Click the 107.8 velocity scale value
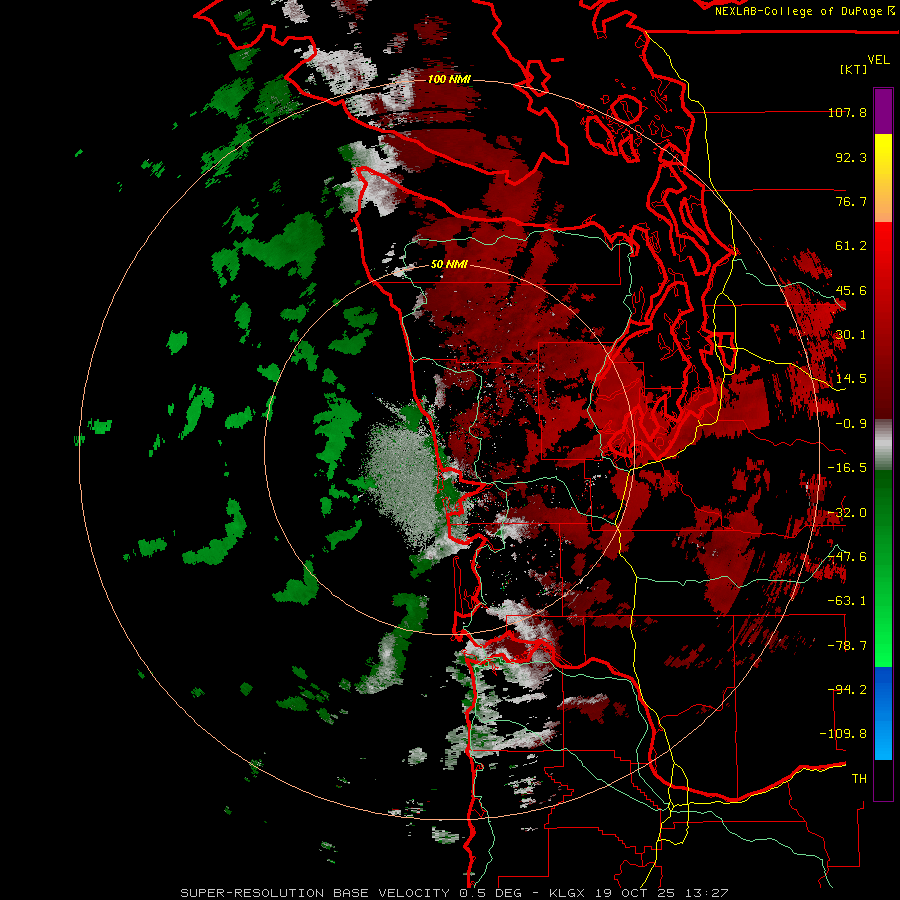This screenshot has height=900, width=900. [848, 112]
